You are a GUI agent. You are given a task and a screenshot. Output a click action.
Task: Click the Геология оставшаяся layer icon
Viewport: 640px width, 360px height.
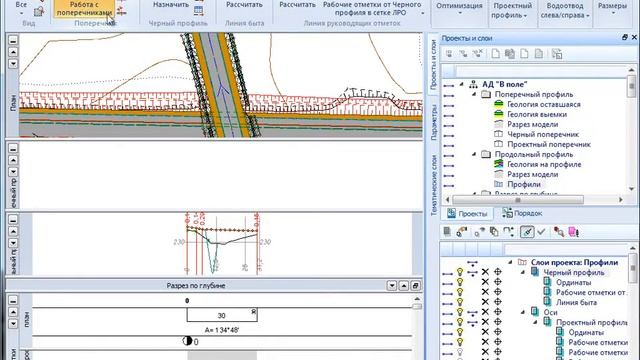498,104
